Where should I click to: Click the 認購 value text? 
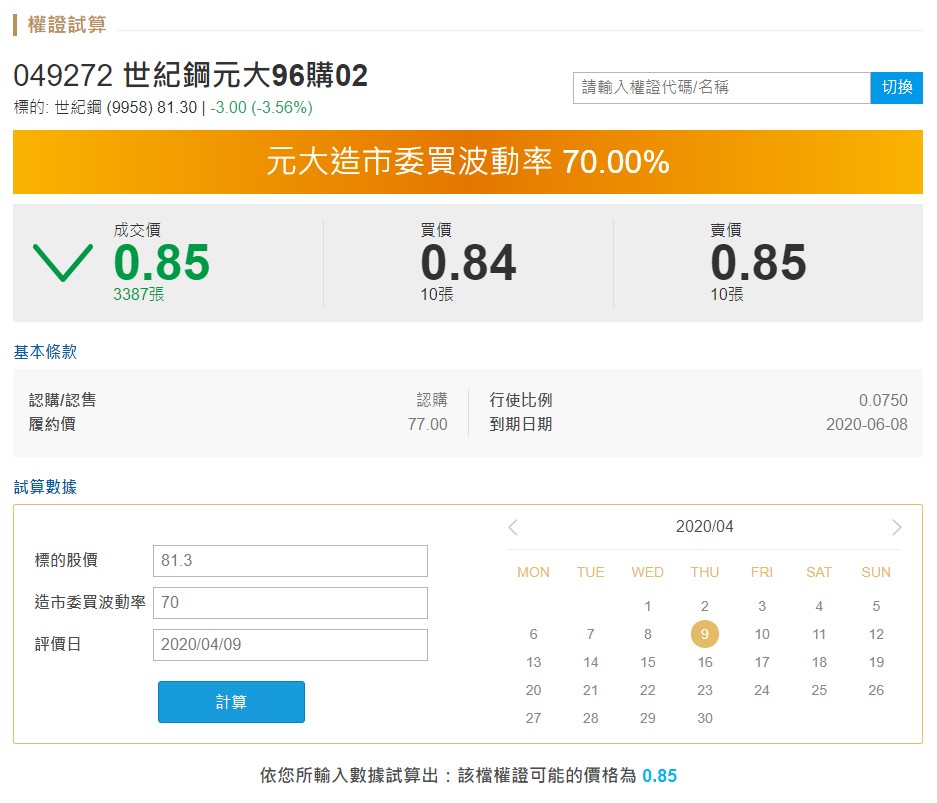pyautogui.click(x=432, y=400)
